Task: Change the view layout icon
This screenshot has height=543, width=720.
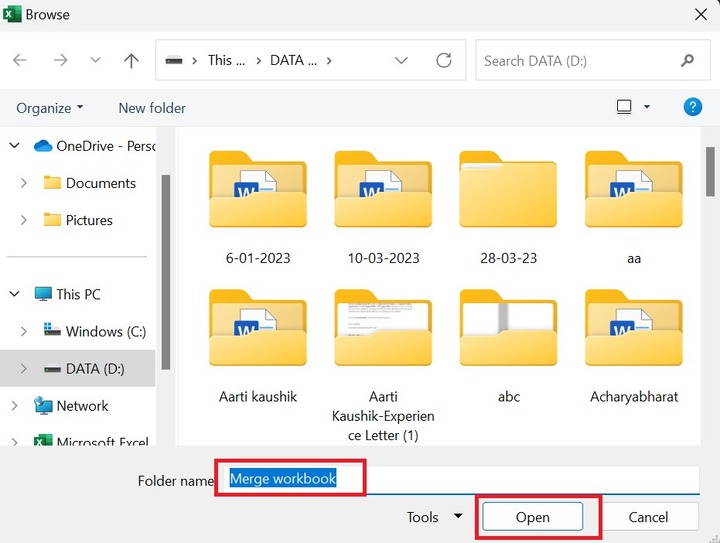Action: click(624, 107)
